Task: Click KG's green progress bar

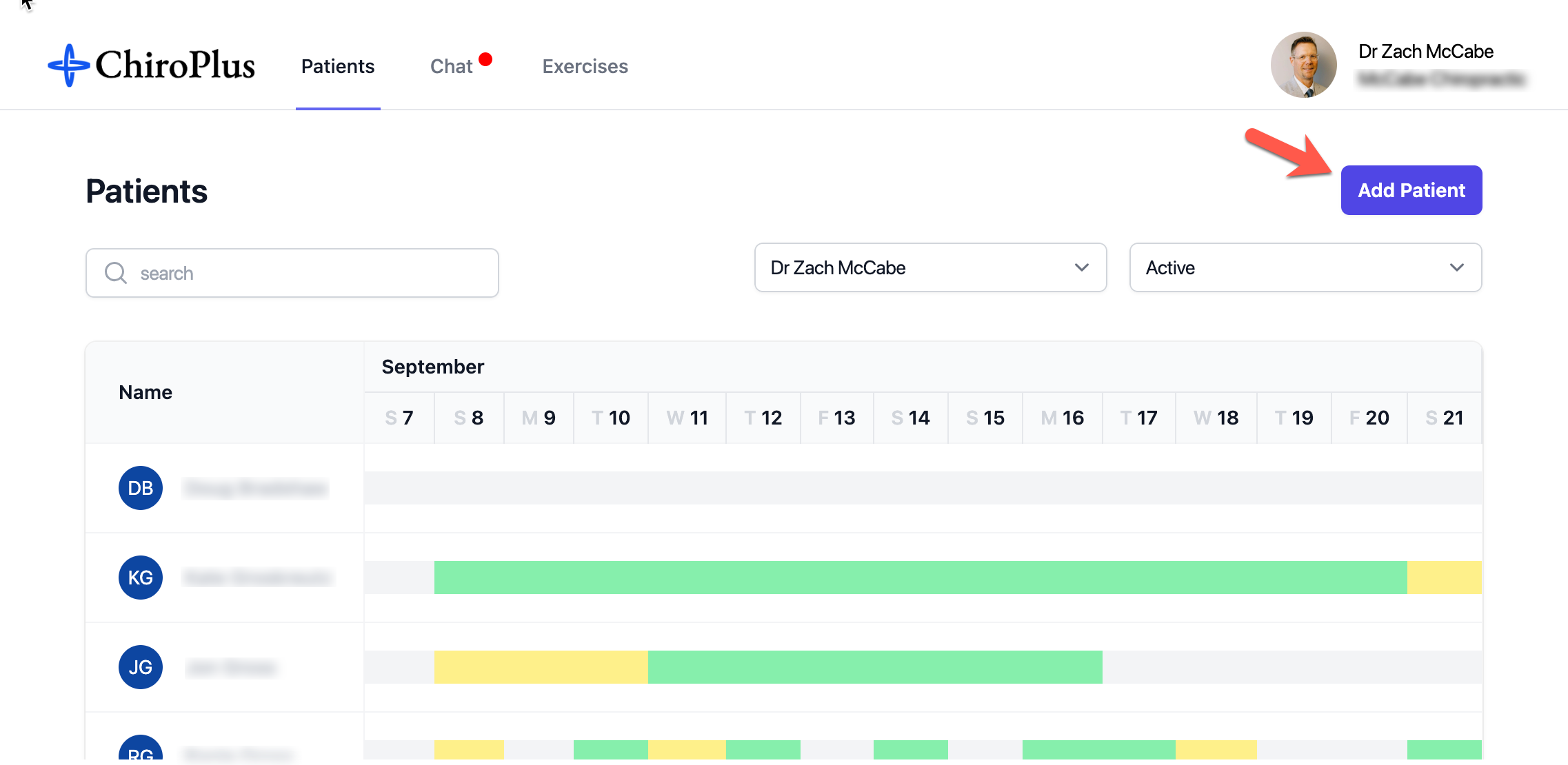Action: (920, 578)
